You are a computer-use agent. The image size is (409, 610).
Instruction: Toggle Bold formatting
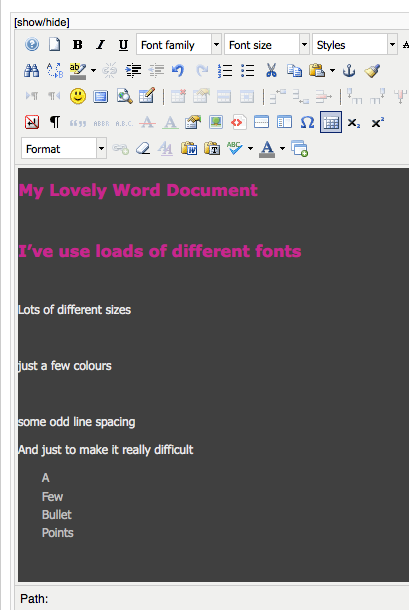point(77,45)
